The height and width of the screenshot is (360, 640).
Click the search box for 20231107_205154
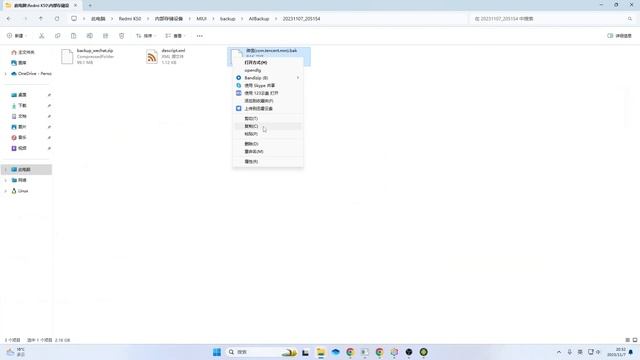(x=553, y=19)
